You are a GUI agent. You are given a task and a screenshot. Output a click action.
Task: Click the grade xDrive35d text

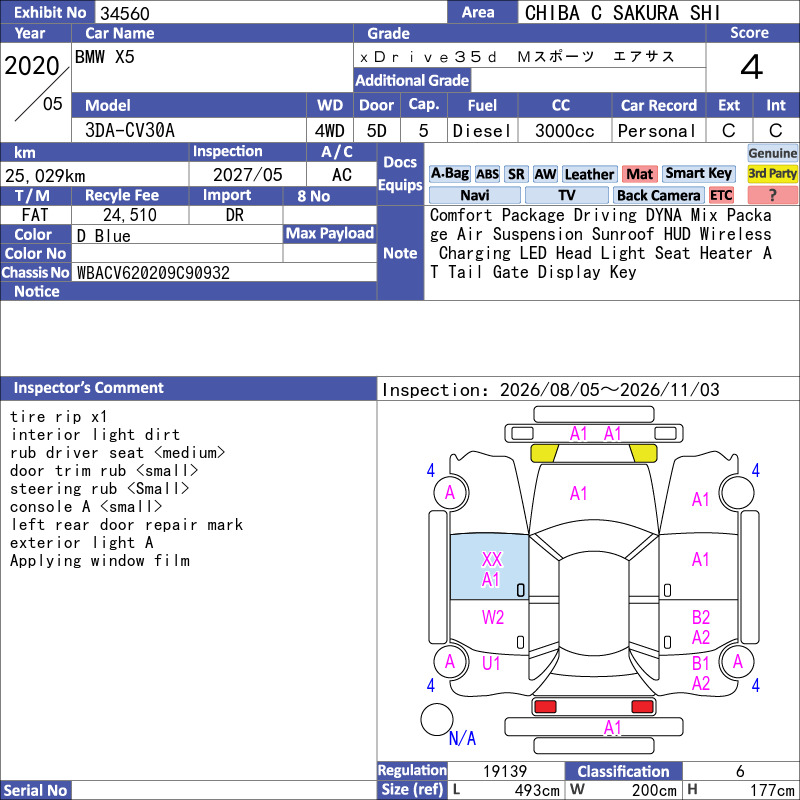coord(428,57)
